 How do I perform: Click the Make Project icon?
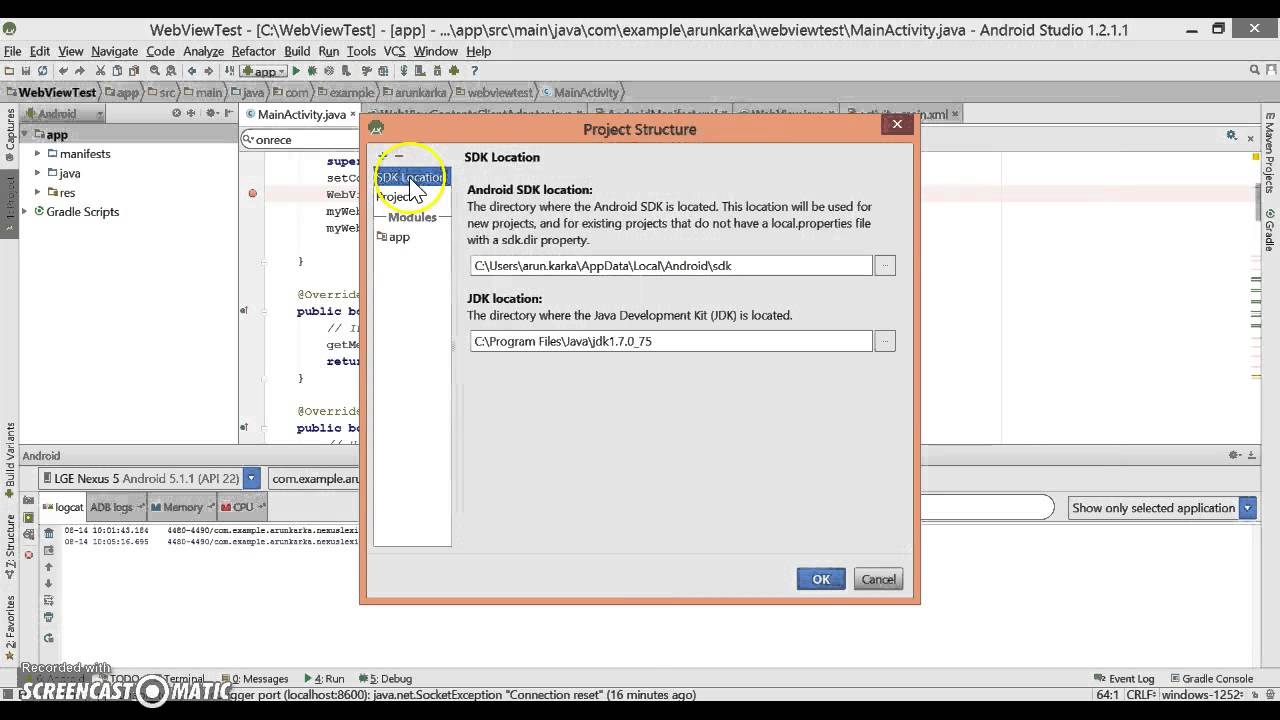click(229, 71)
